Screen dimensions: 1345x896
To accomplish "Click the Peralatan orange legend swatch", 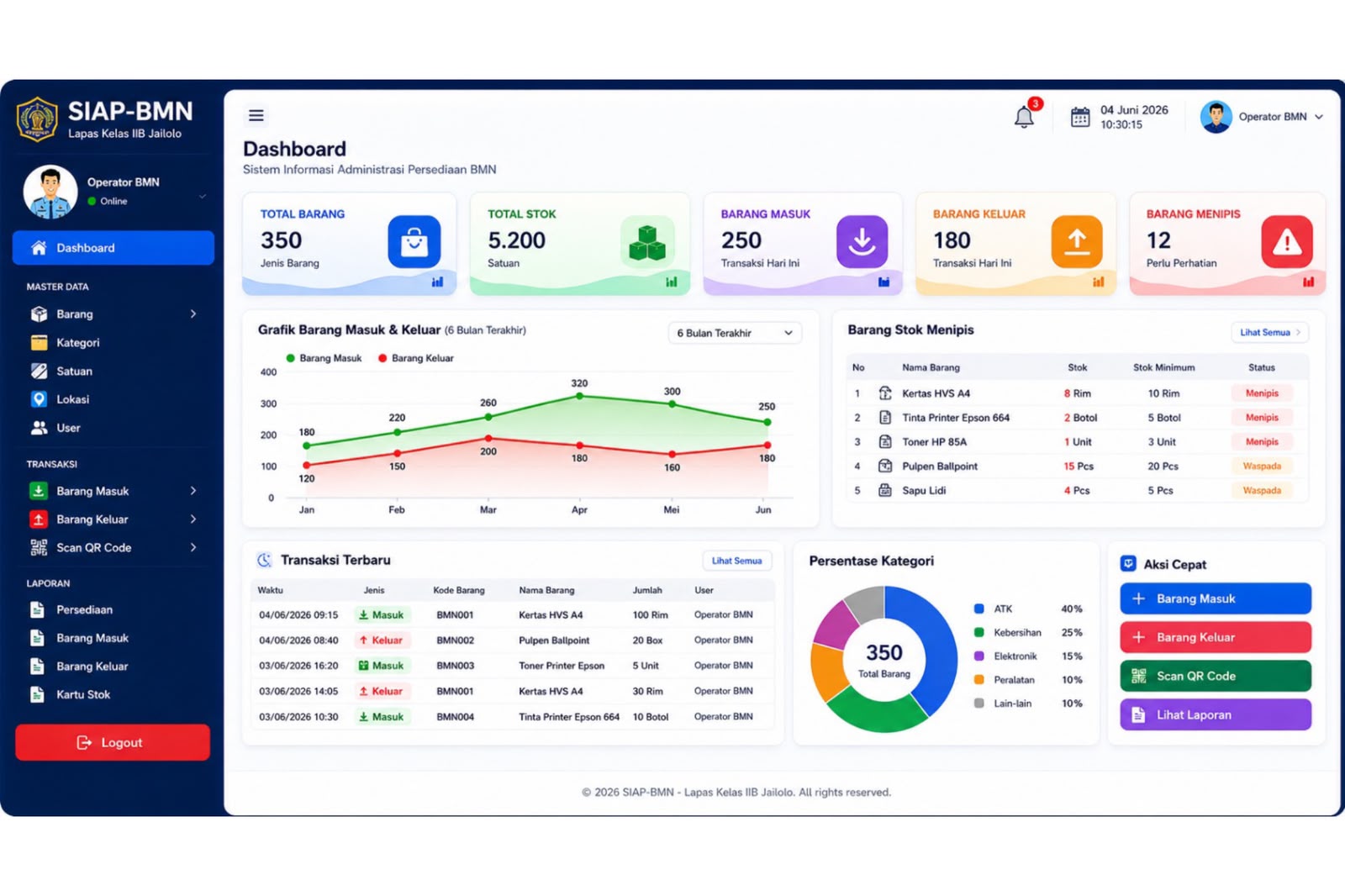I will point(979,679).
